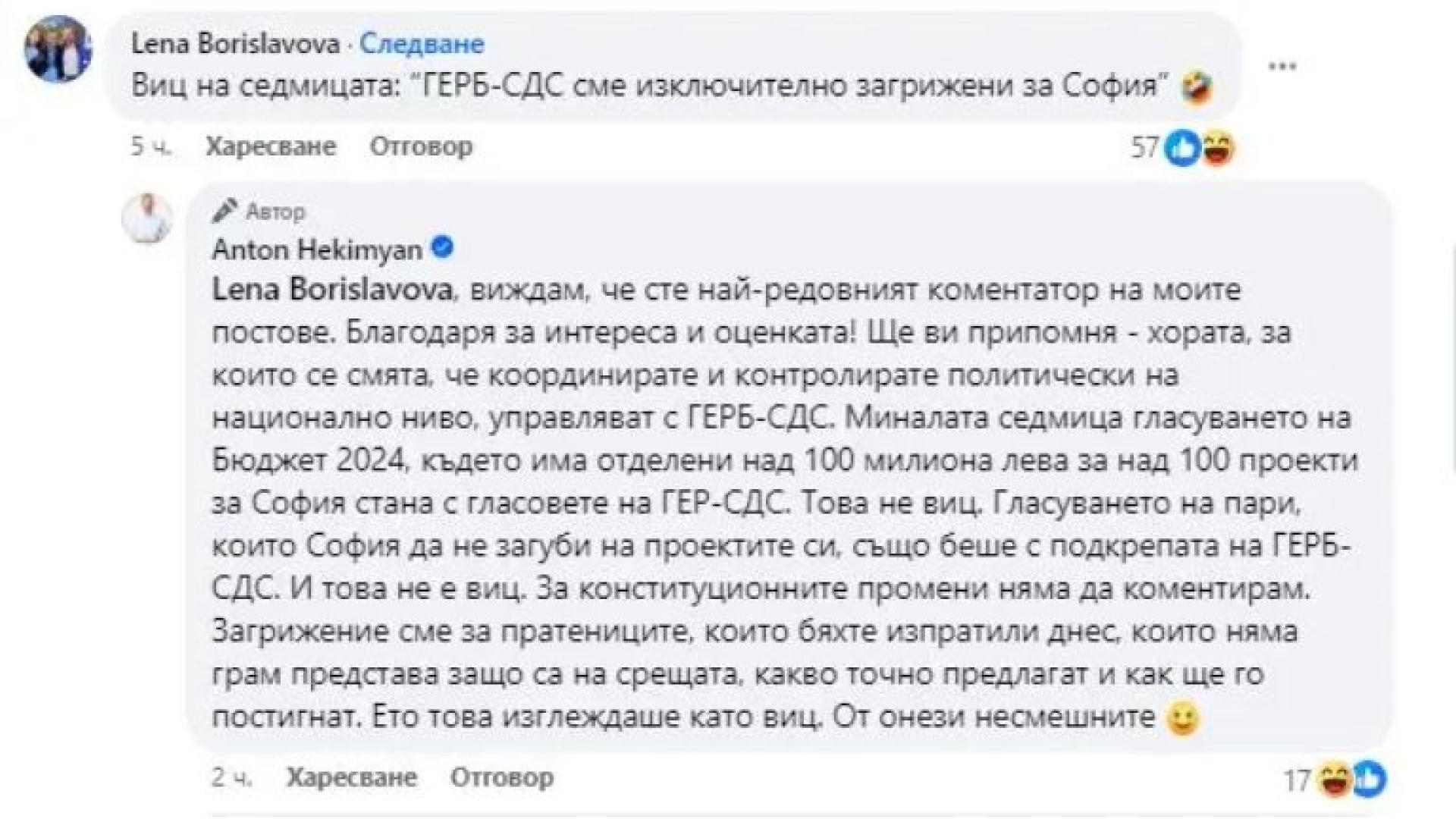Screen dimensions: 1456x819
Task: Click the Автор author badge label
Action: coord(273,212)
